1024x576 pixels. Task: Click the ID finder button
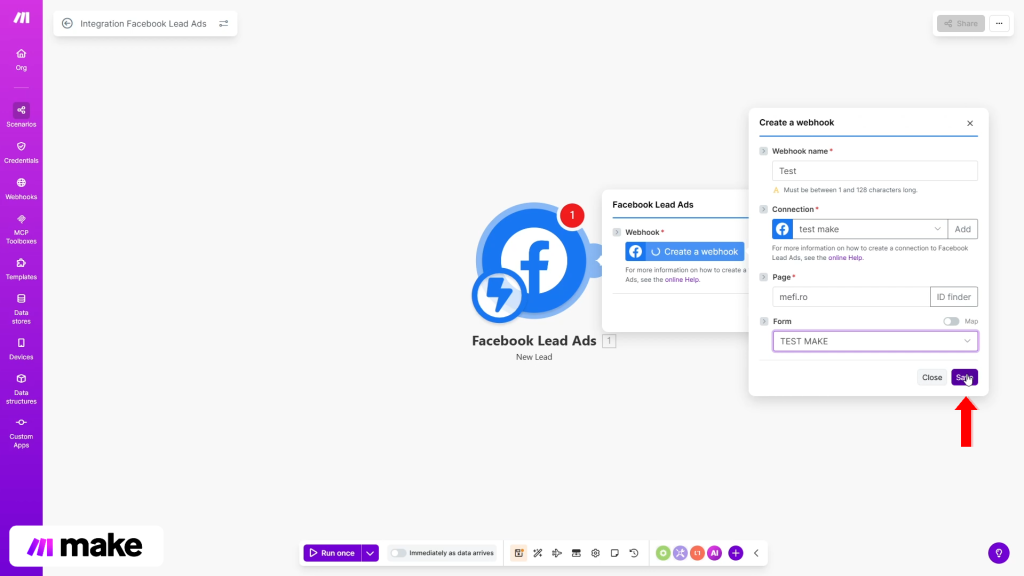[953, 296]
